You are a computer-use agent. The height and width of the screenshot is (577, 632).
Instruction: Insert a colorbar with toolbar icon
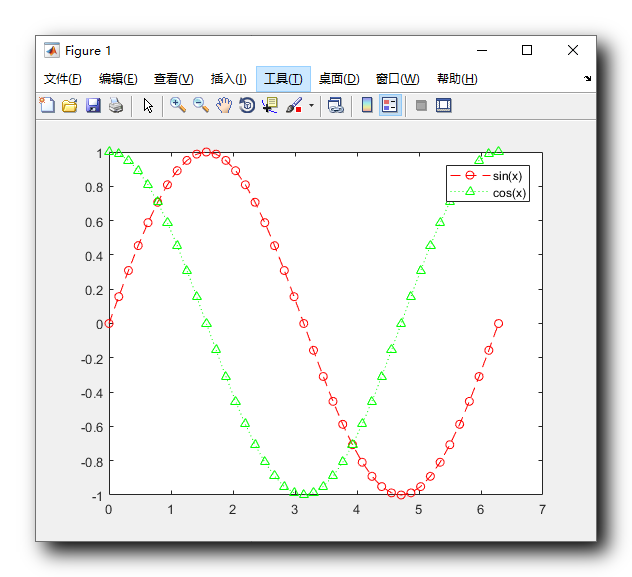click(367, 106)
